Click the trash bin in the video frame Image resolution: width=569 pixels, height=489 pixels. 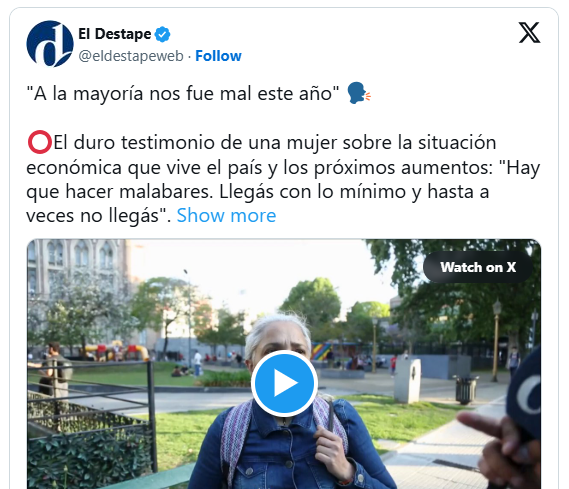coord(465,390)
